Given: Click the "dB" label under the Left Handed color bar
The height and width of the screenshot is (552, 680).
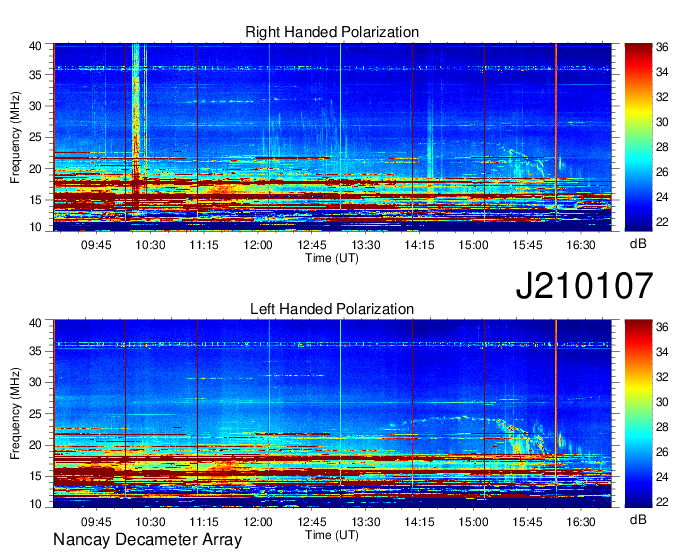Looking at the screenshot, I should (x=638, y=519).
